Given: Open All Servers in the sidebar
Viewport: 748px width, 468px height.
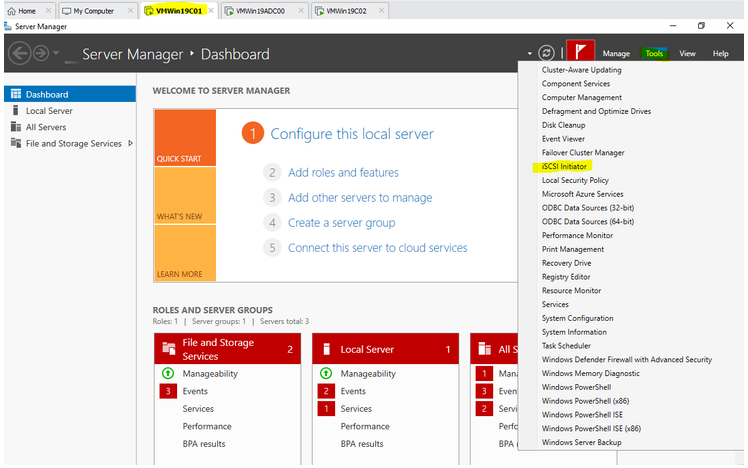Looking at the screenshot, I should pos(46,127).
